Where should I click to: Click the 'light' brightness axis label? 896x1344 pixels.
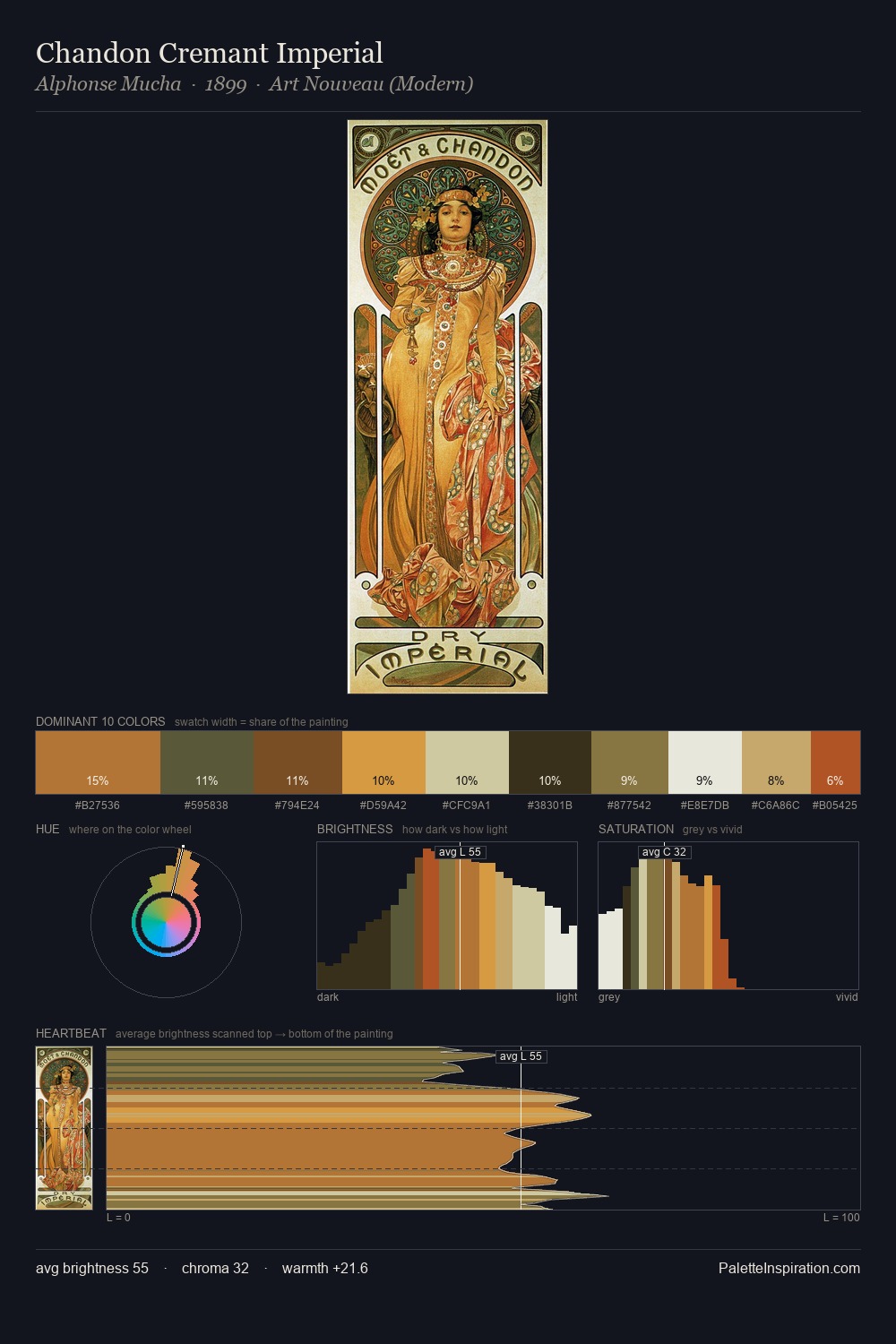[566, 997]
